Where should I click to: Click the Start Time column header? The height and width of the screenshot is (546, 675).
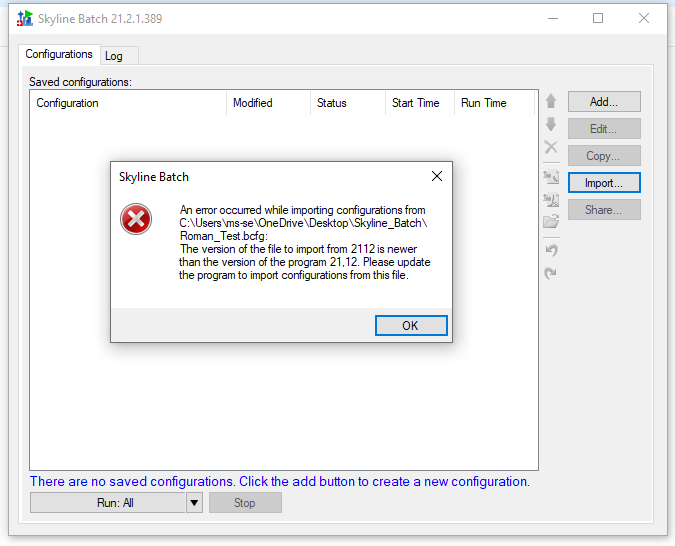416,103
